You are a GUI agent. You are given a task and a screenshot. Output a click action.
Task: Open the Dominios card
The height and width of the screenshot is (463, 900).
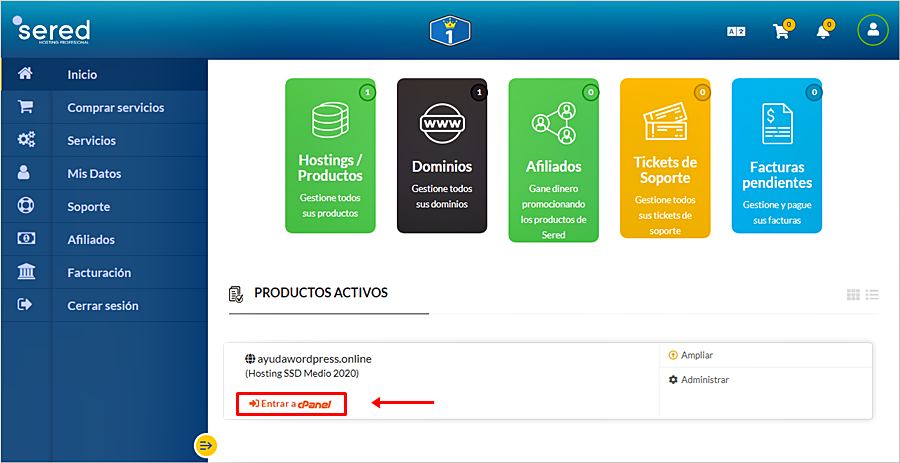pyautogui.click(x=442, y=155)
